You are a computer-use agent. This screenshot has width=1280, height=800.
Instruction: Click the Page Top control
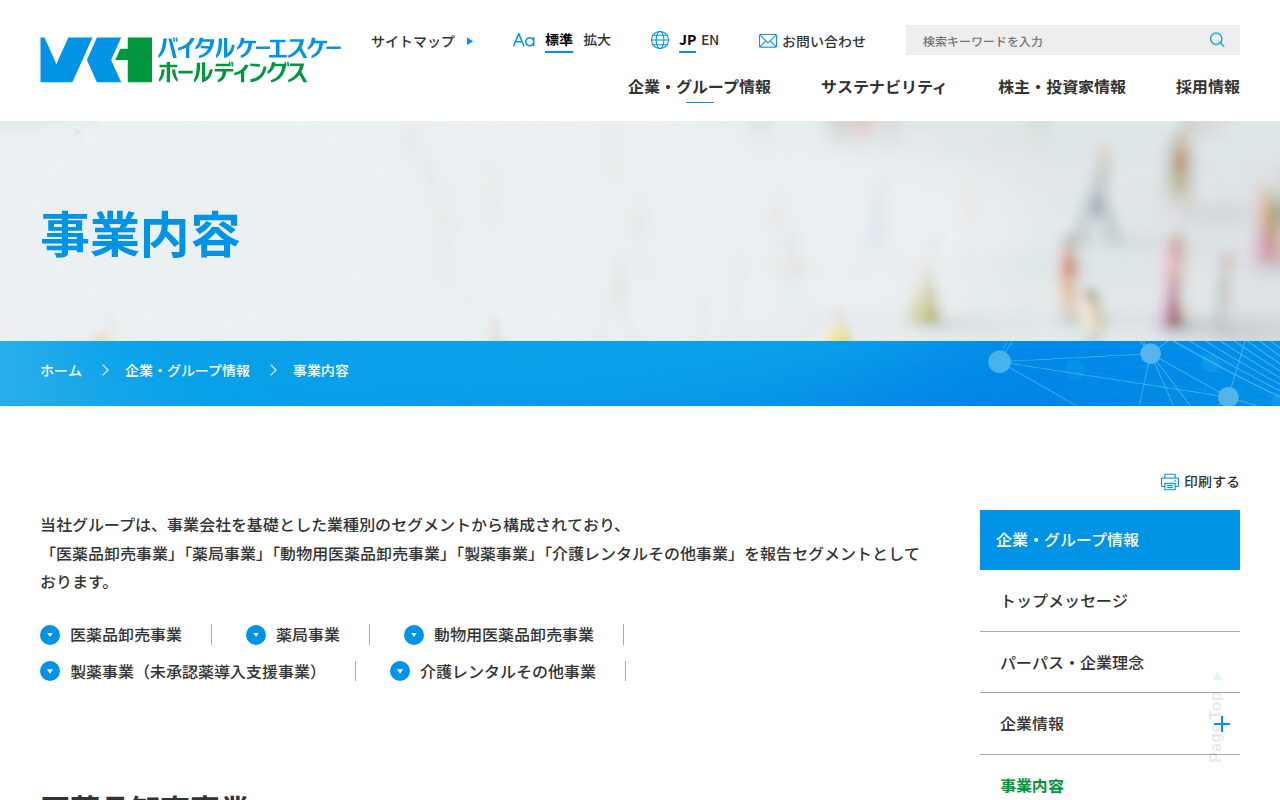[1217, 717]
